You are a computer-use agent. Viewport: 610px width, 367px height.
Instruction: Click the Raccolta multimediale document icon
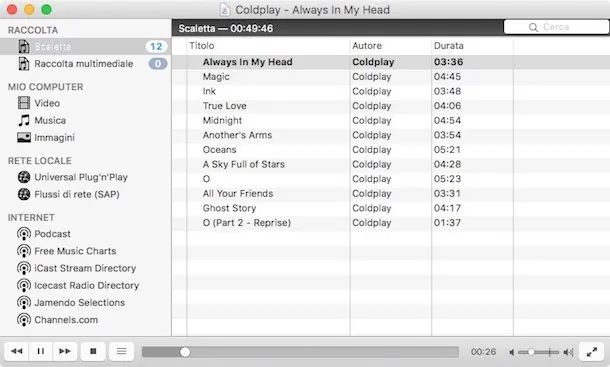(24, 63)
